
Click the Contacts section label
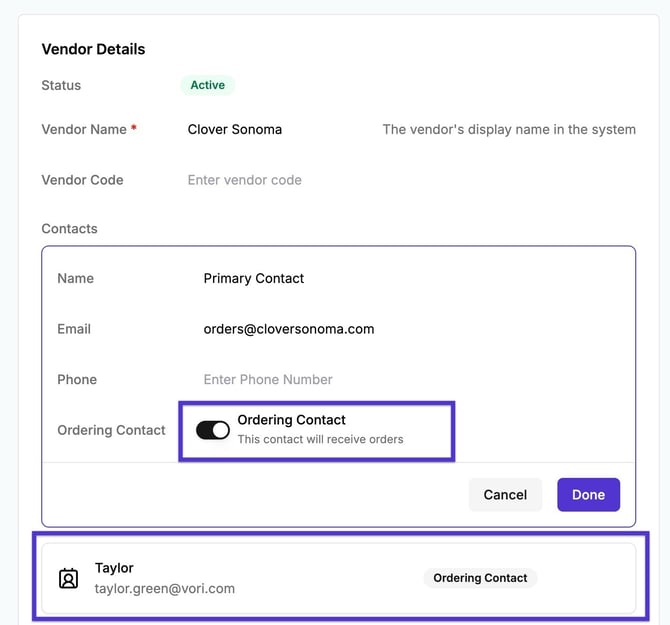click(70, 228)
